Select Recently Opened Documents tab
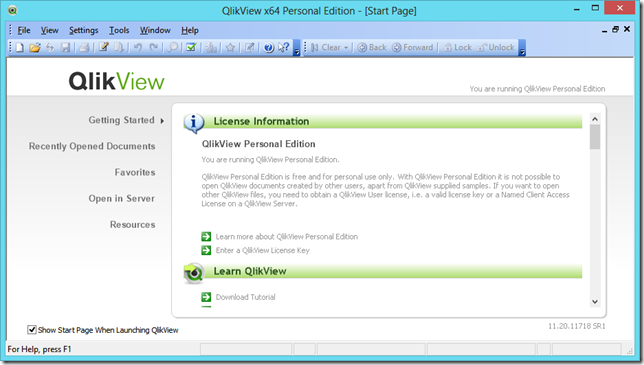The height and width of the screenshot is (365, 644). click(92, 146)
